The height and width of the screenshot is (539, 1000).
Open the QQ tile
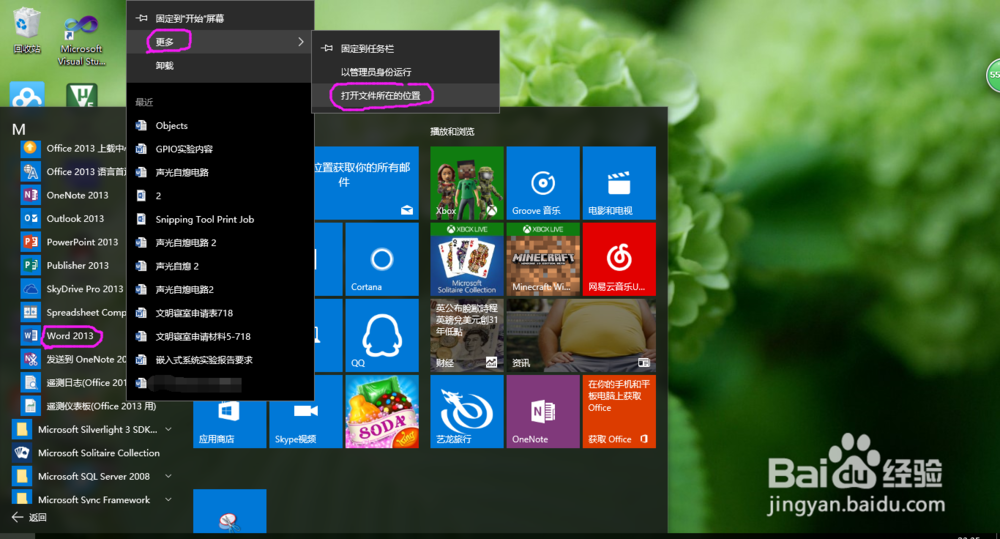[x=381, y=335]
